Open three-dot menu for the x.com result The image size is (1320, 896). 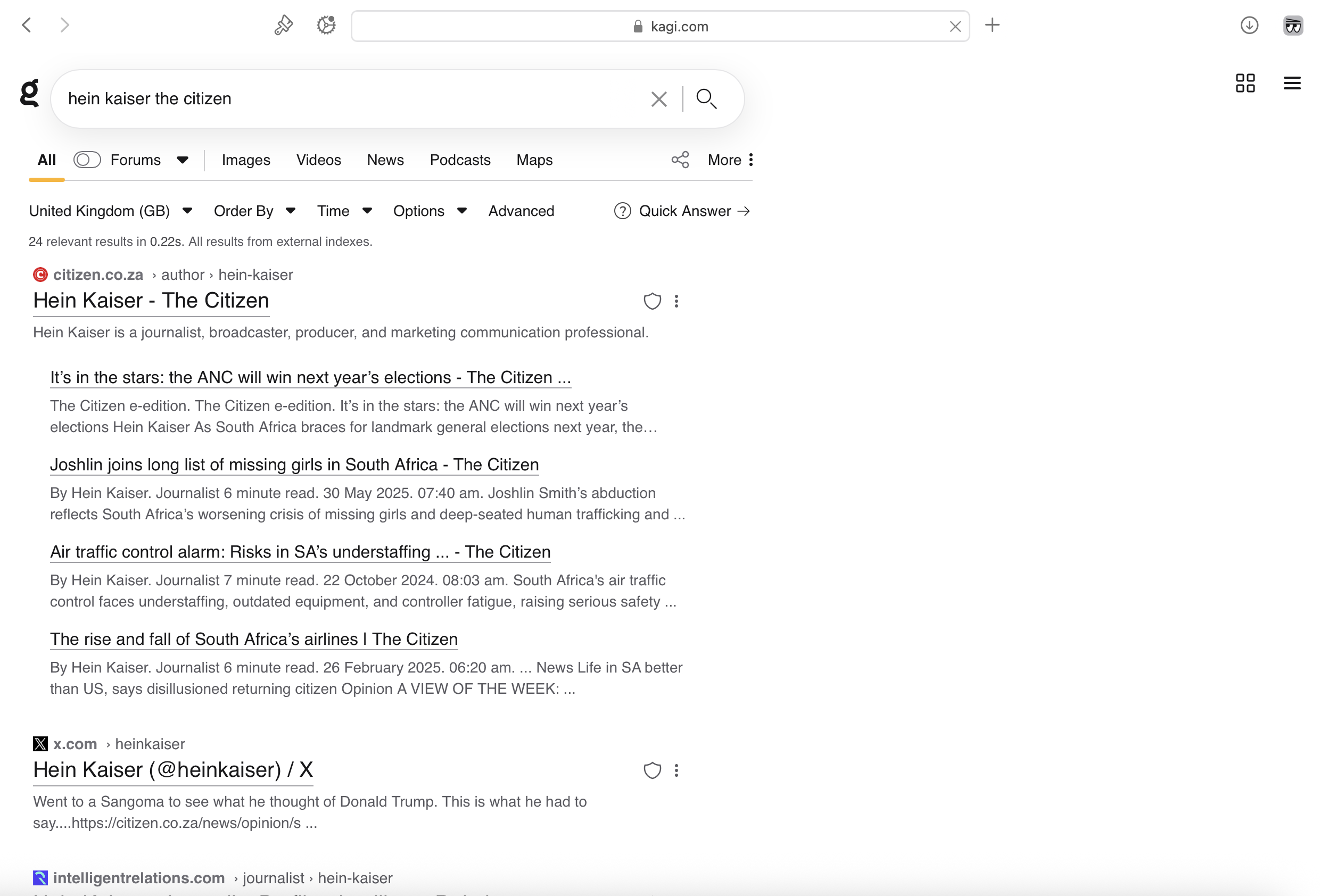676,770
